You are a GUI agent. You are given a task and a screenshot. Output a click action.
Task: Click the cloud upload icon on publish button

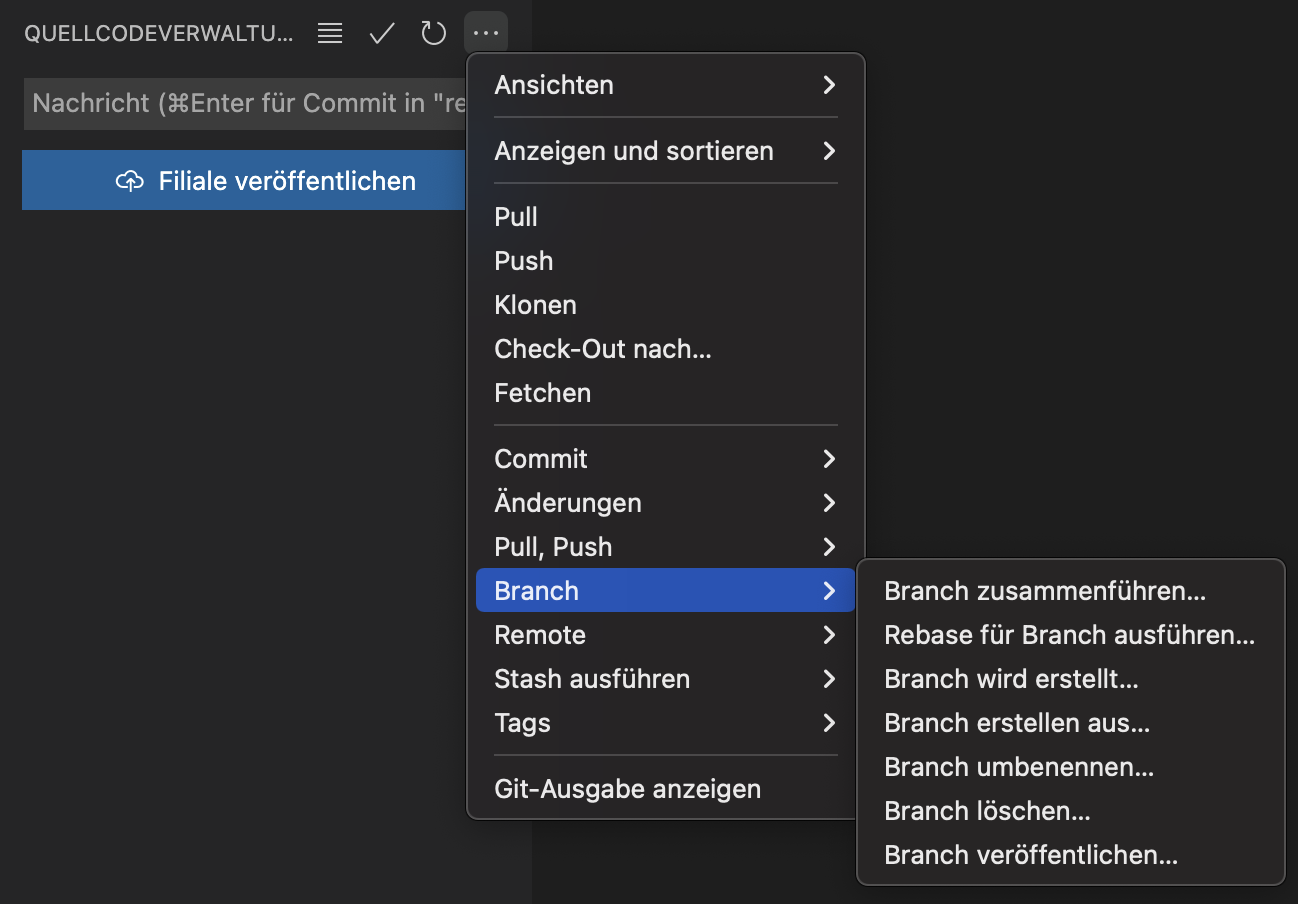[x=129, y=181]
